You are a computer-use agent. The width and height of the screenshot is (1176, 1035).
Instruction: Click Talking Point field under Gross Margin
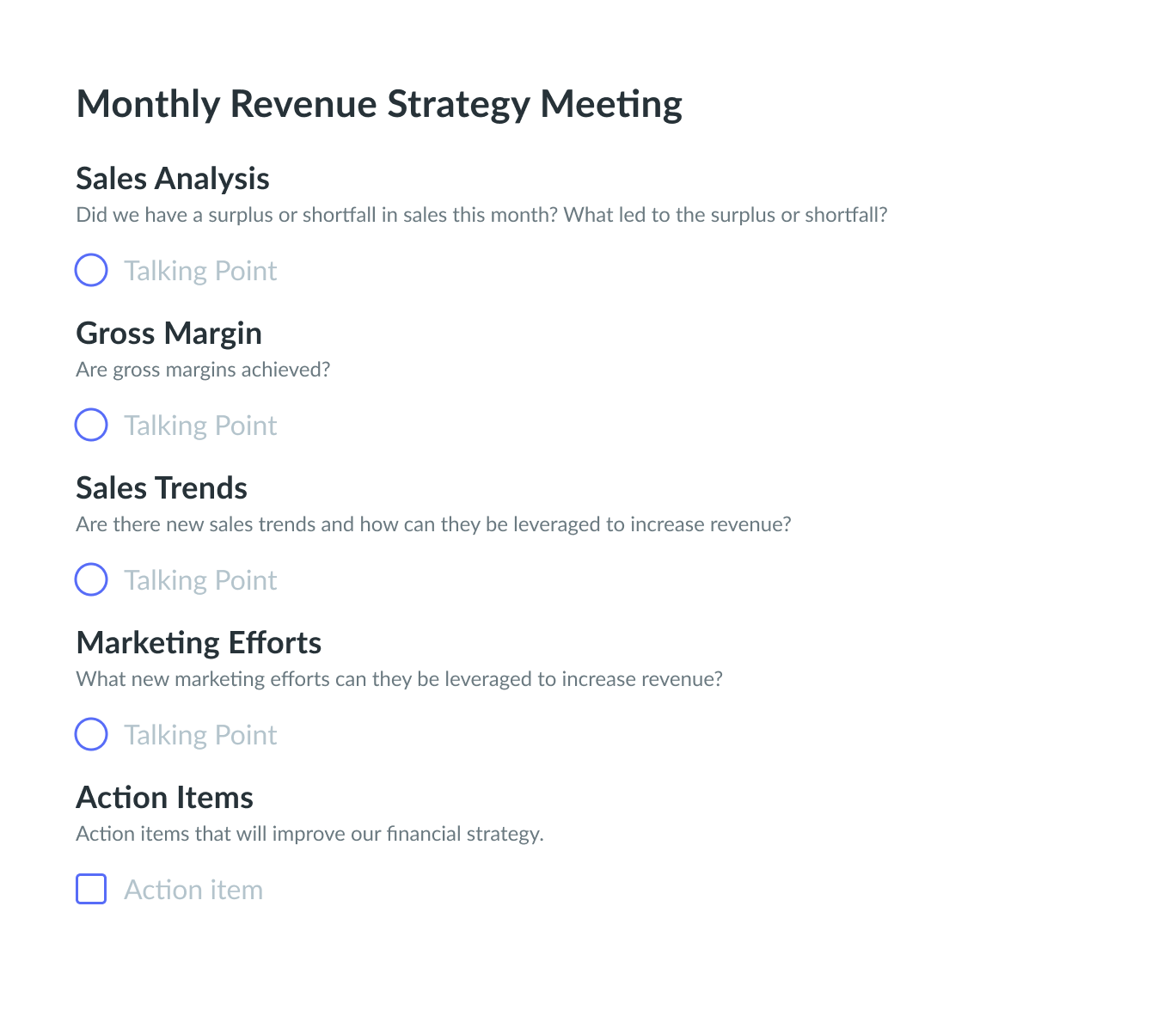[200, 426]
